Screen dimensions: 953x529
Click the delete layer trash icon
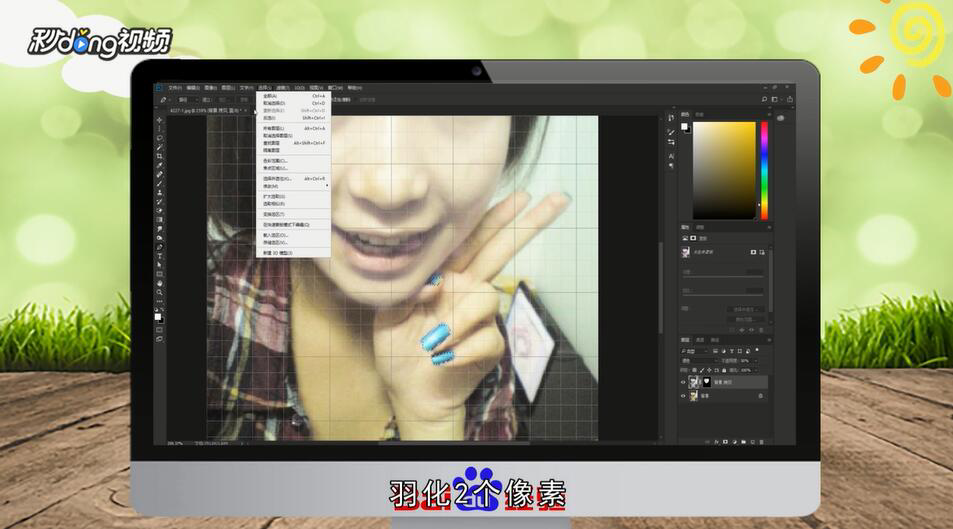[x=762, y=442]
